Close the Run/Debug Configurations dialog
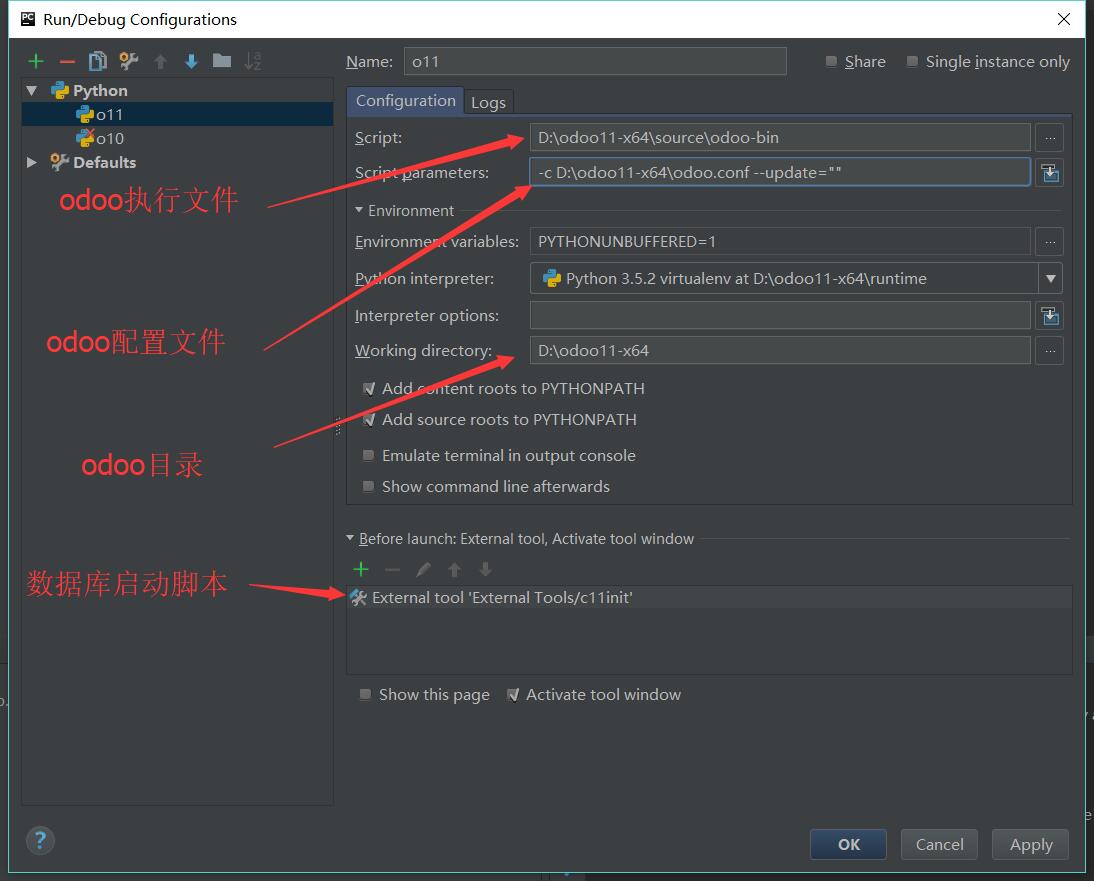This screenshot has height=881, width=1094. pos(1063,19)
